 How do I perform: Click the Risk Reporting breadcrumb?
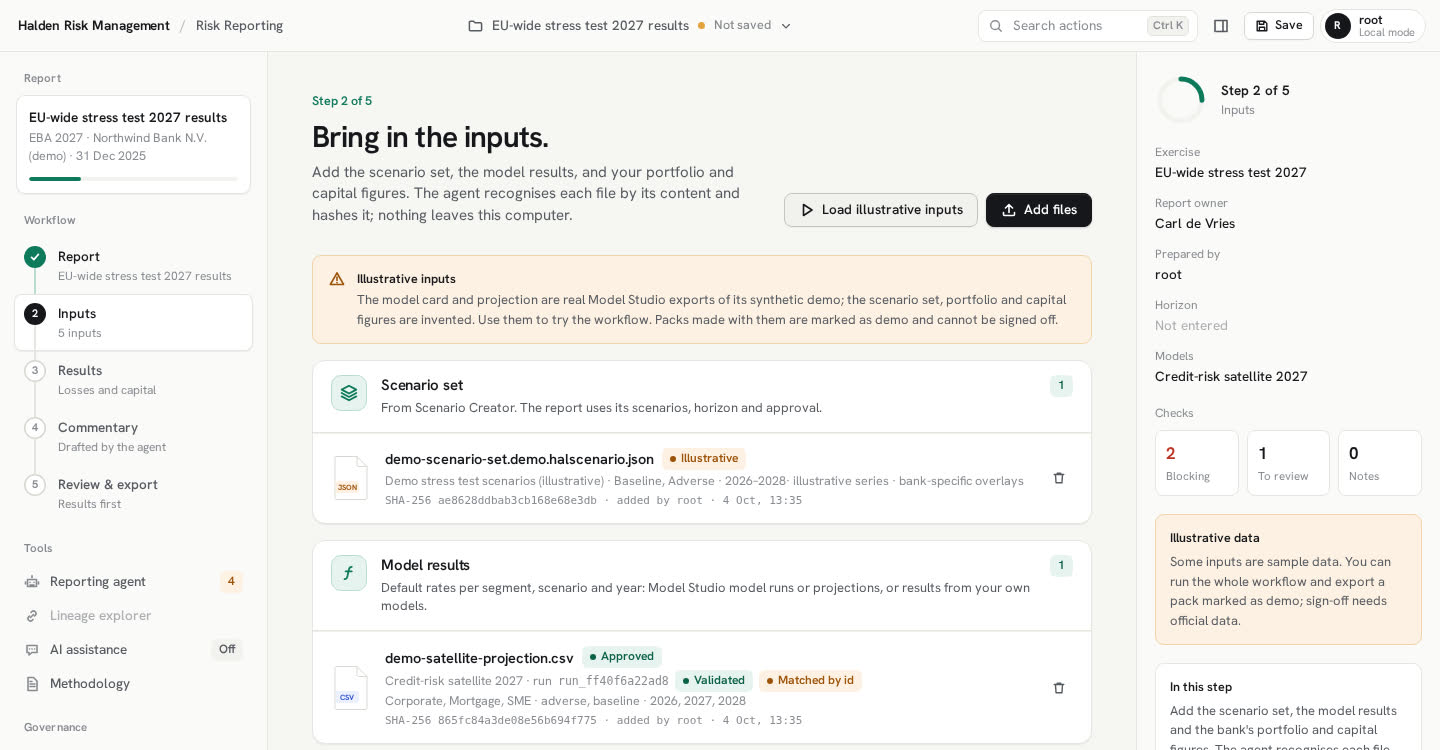pos(240,26)
